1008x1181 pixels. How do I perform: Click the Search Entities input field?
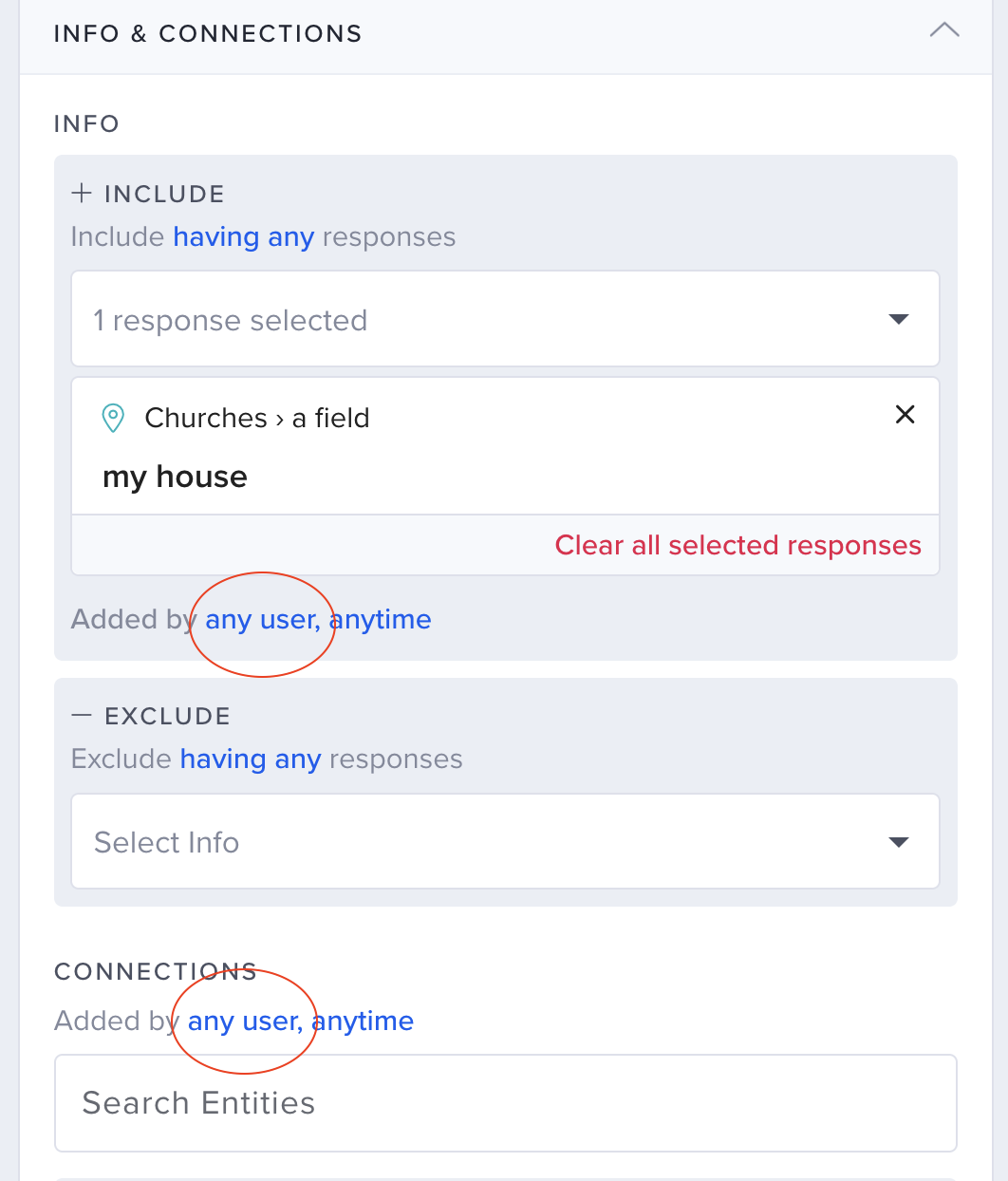click(x=504, y=1102)
